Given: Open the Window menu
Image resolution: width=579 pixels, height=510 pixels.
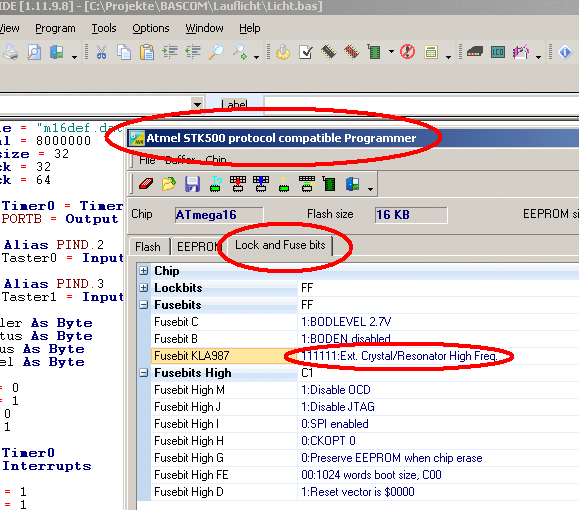Looking at the screenshot, I should [204, 28].
